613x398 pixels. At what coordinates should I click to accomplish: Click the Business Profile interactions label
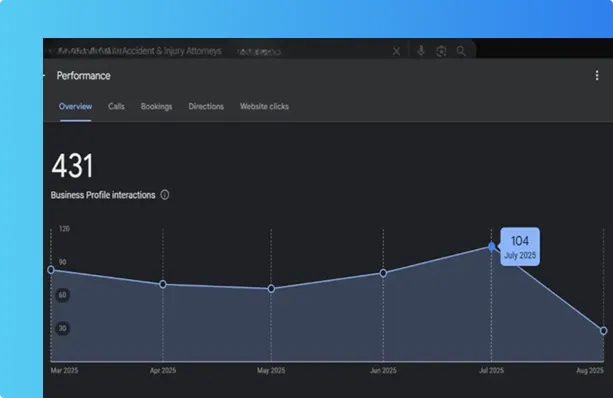[103, 195]
